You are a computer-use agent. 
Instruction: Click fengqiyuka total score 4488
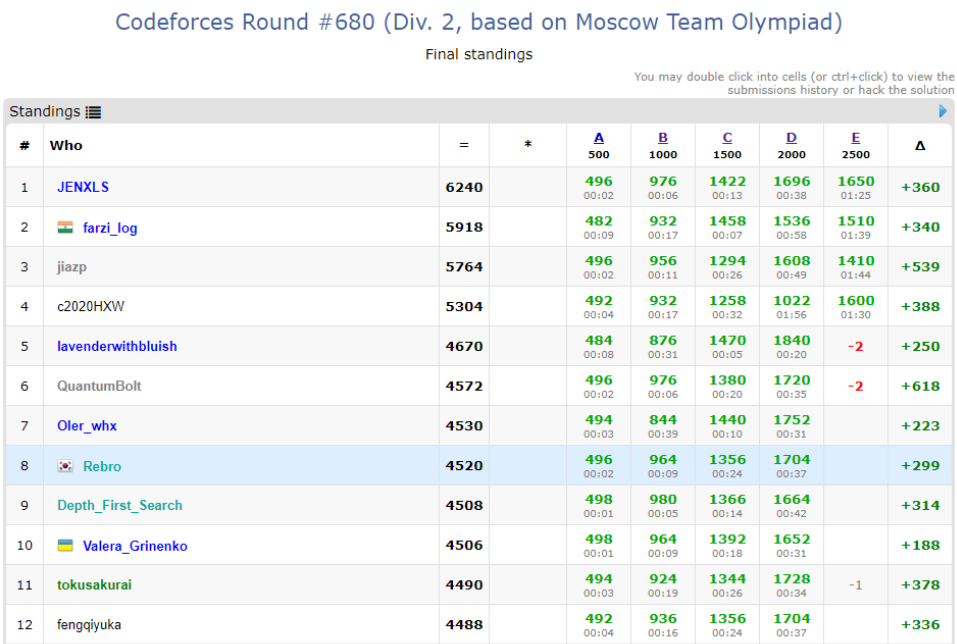click(x=464, y=624)
